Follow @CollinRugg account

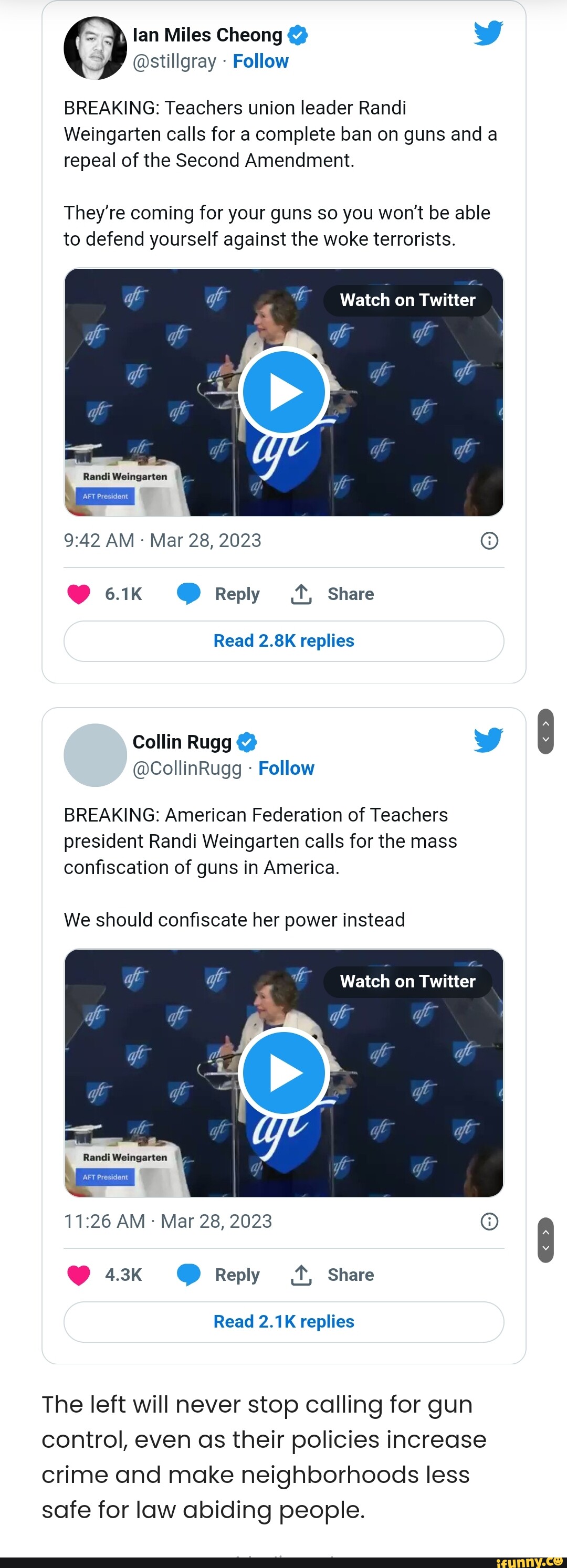[286, 768]
